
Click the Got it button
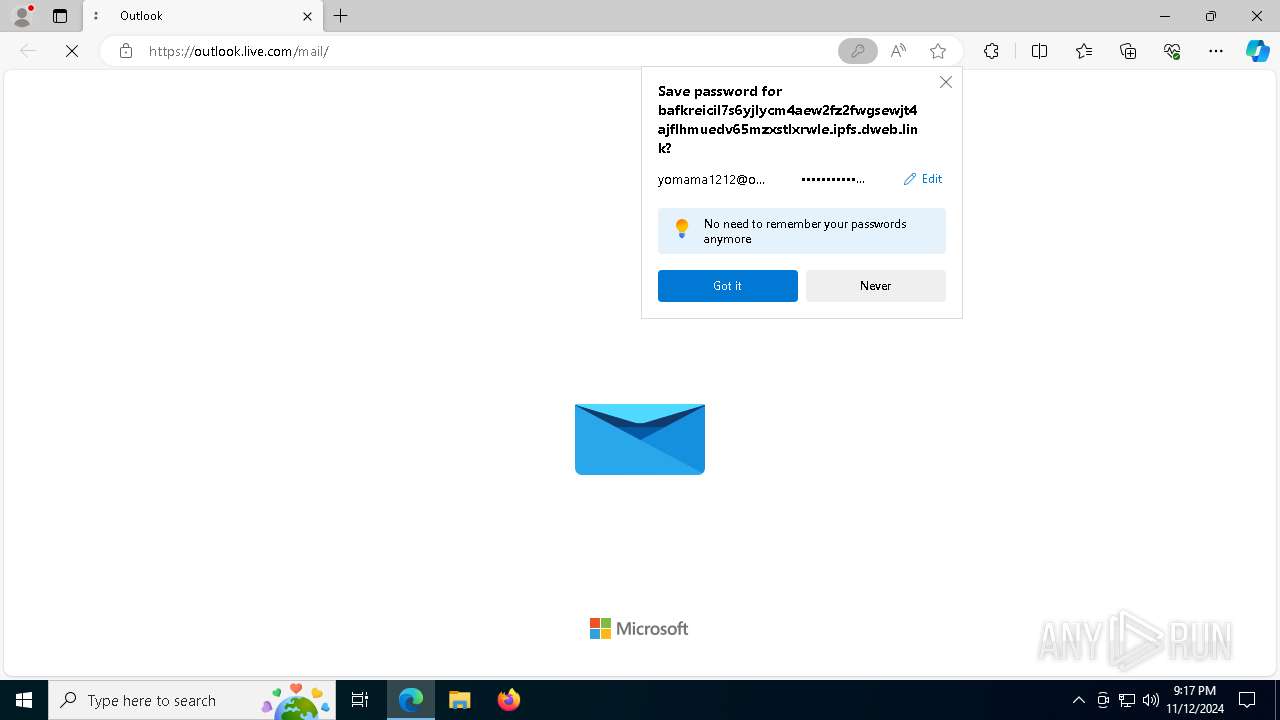tap(728, 286)
